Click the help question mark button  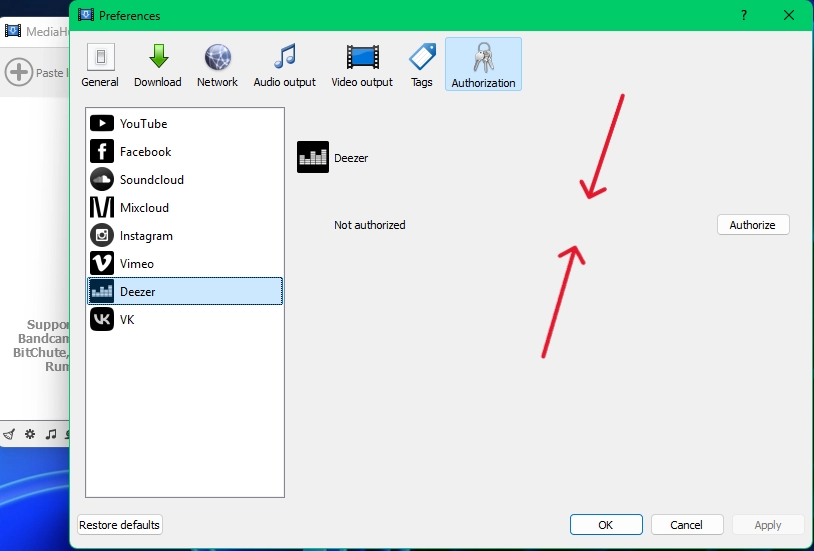coord(743,15)
